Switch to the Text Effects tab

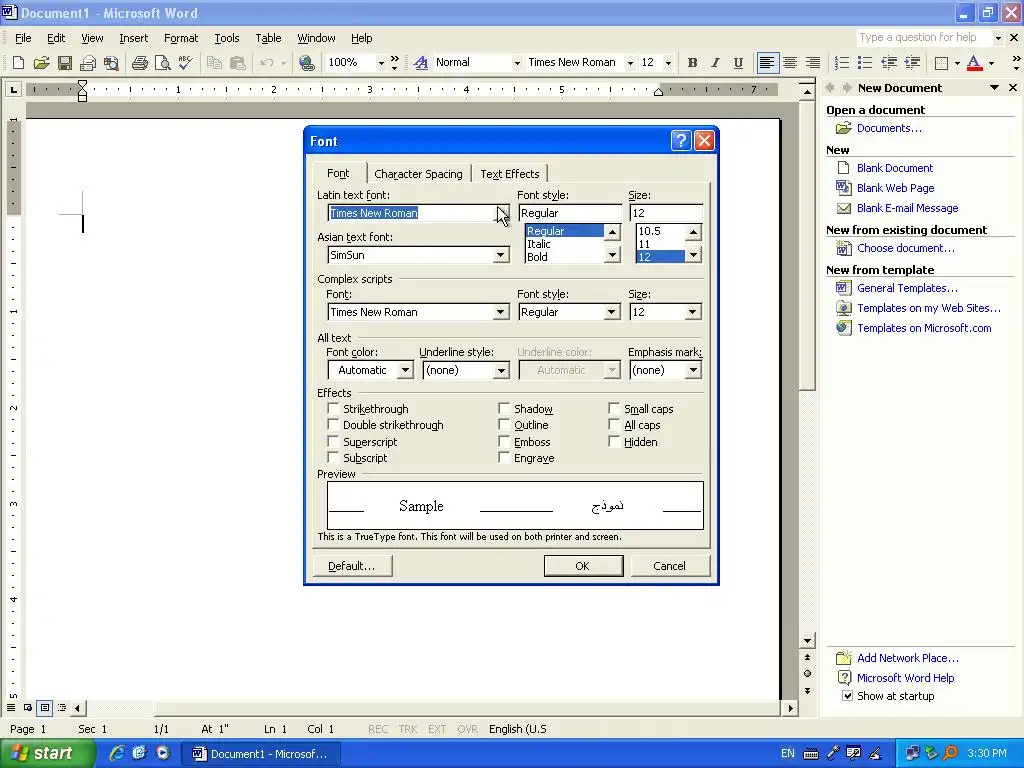(x=509, y=174)
